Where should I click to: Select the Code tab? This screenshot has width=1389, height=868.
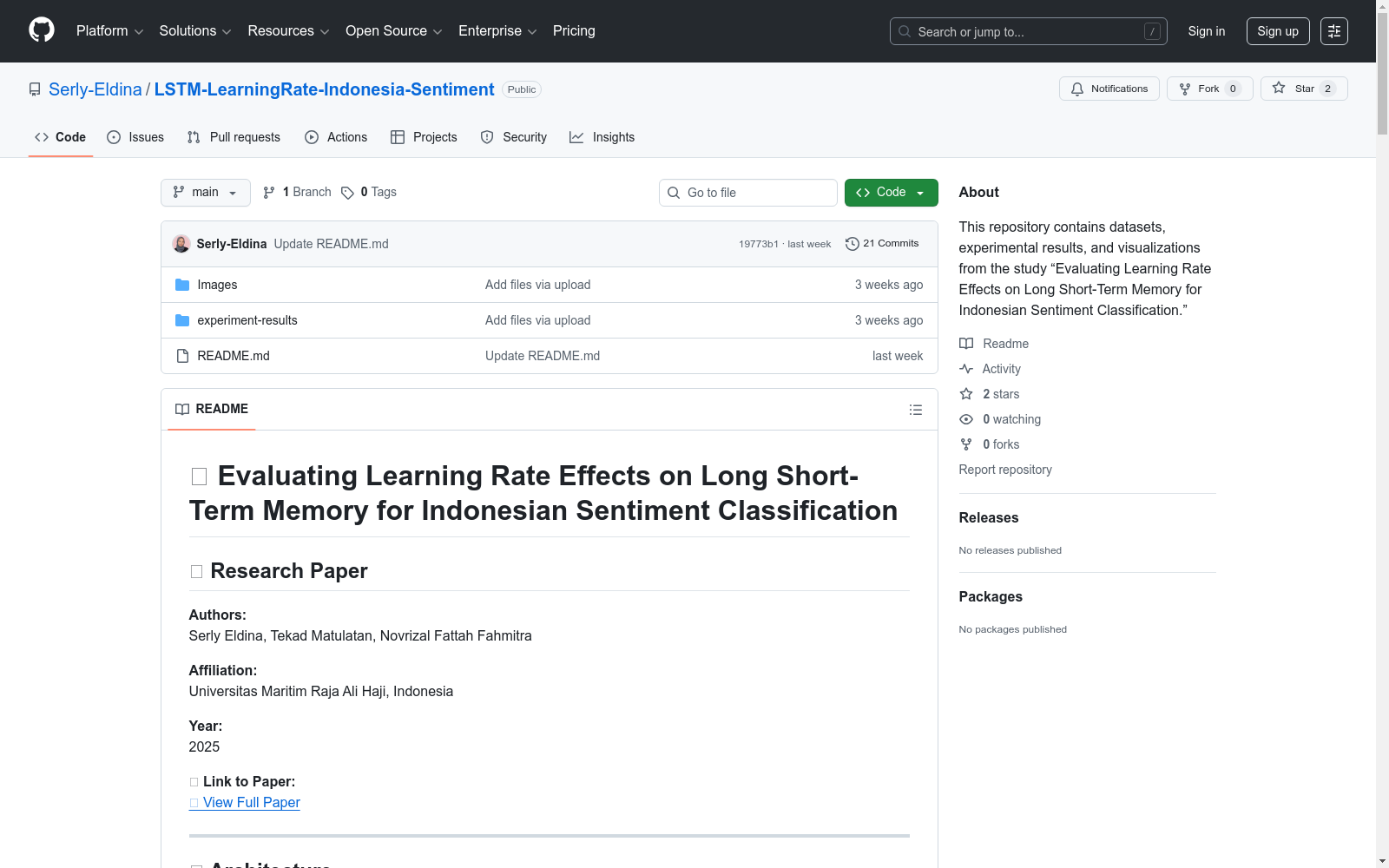point(61,137)
